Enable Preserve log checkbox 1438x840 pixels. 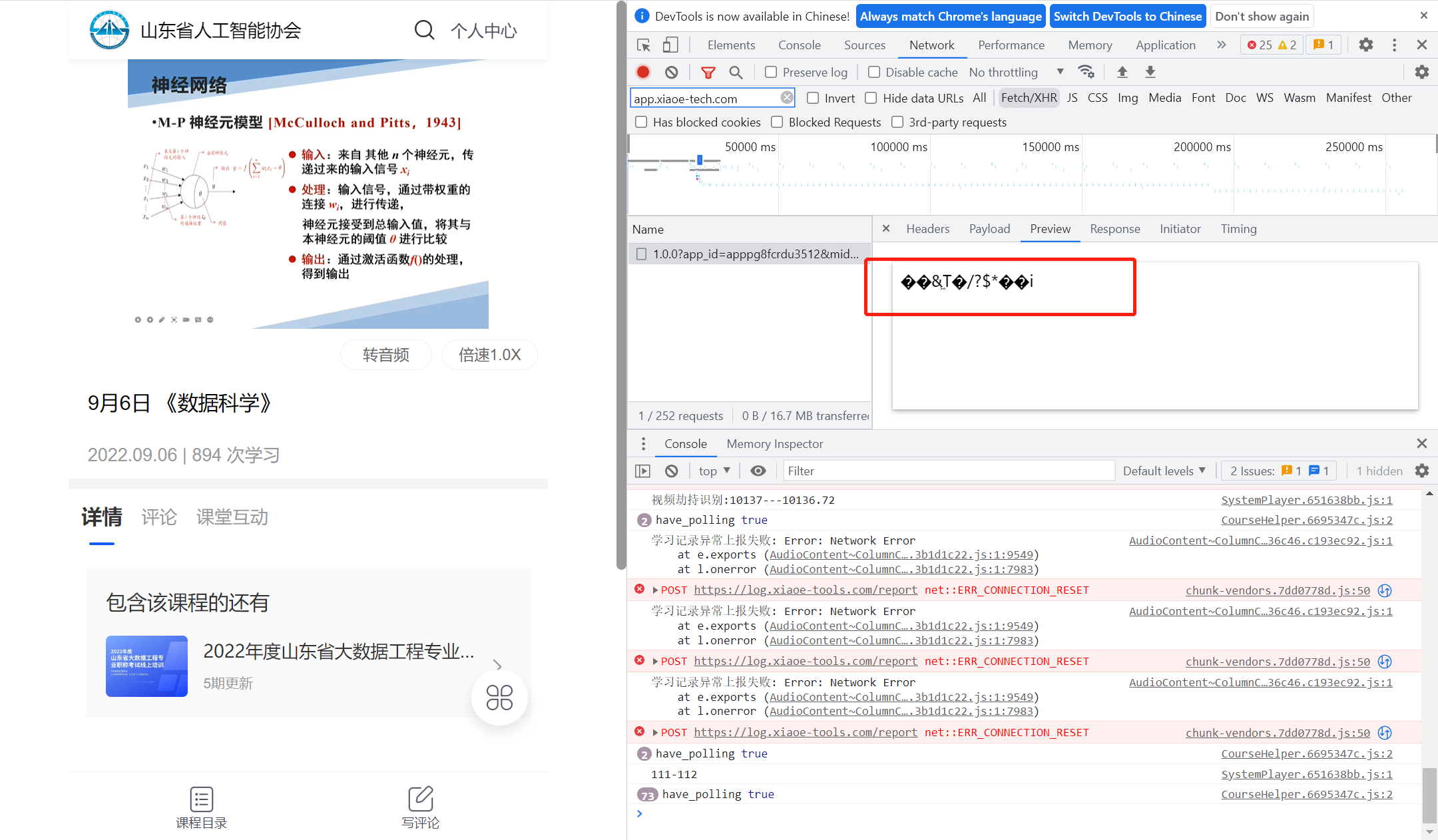click(771, 72)
